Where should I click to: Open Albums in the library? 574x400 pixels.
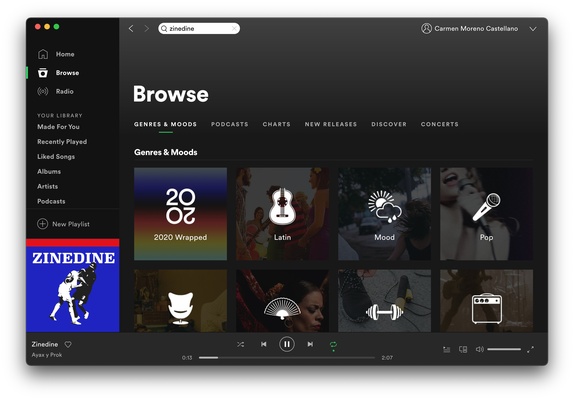point(49,172)
